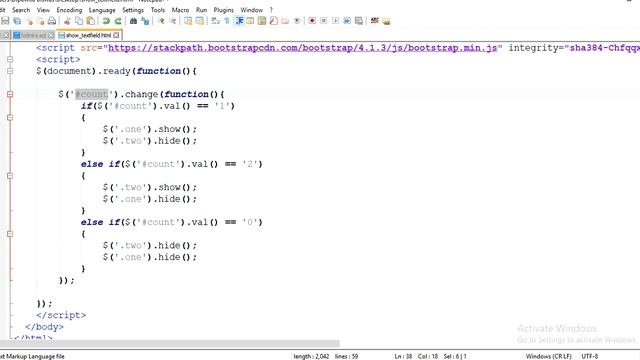Click the Save All toolbar icon
The image size is (640, 360).
coord(17,21)
